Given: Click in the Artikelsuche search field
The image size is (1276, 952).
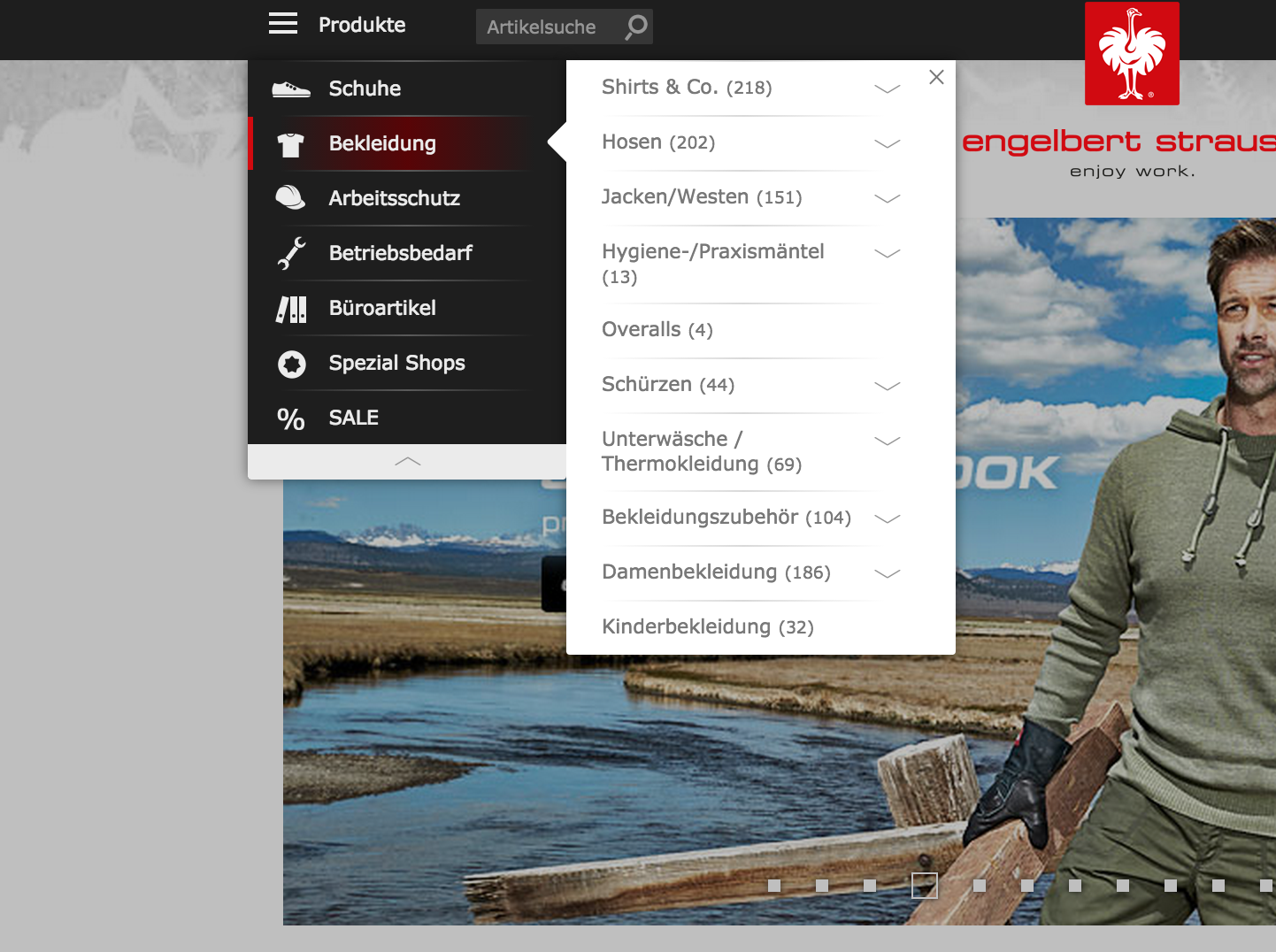Looking at the screenshot, I should click(x=549, y=27).
